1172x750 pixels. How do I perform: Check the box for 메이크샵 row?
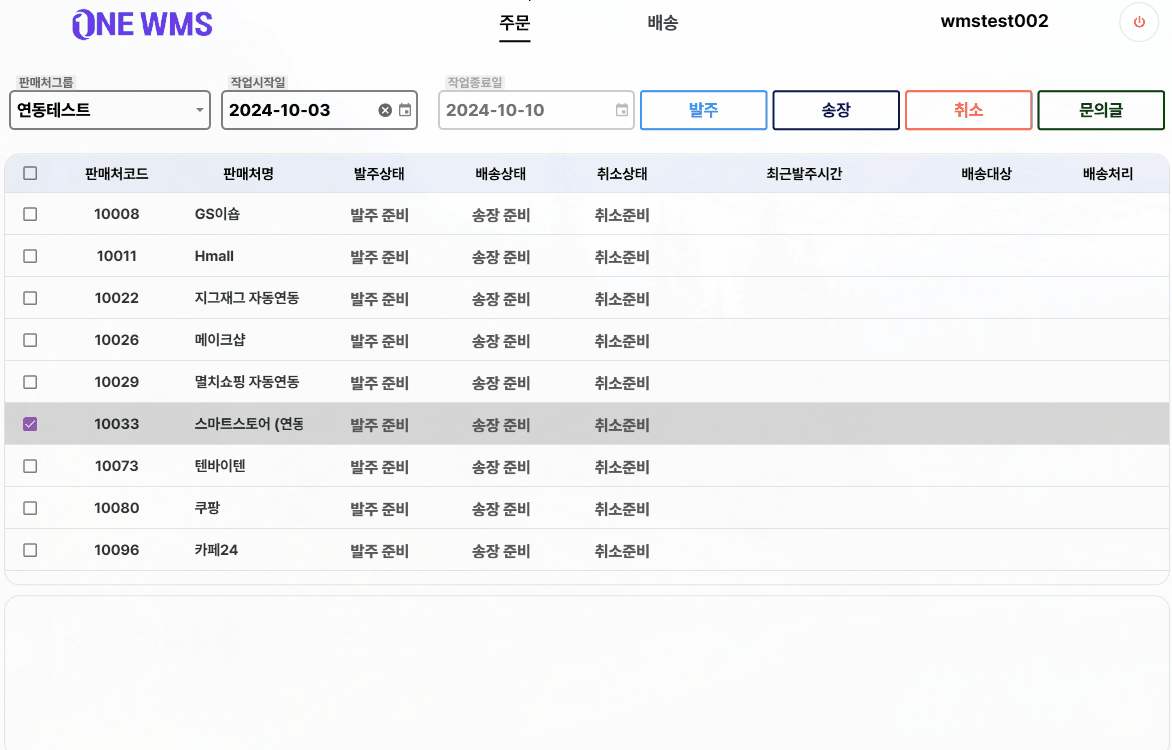pos(30,339)
